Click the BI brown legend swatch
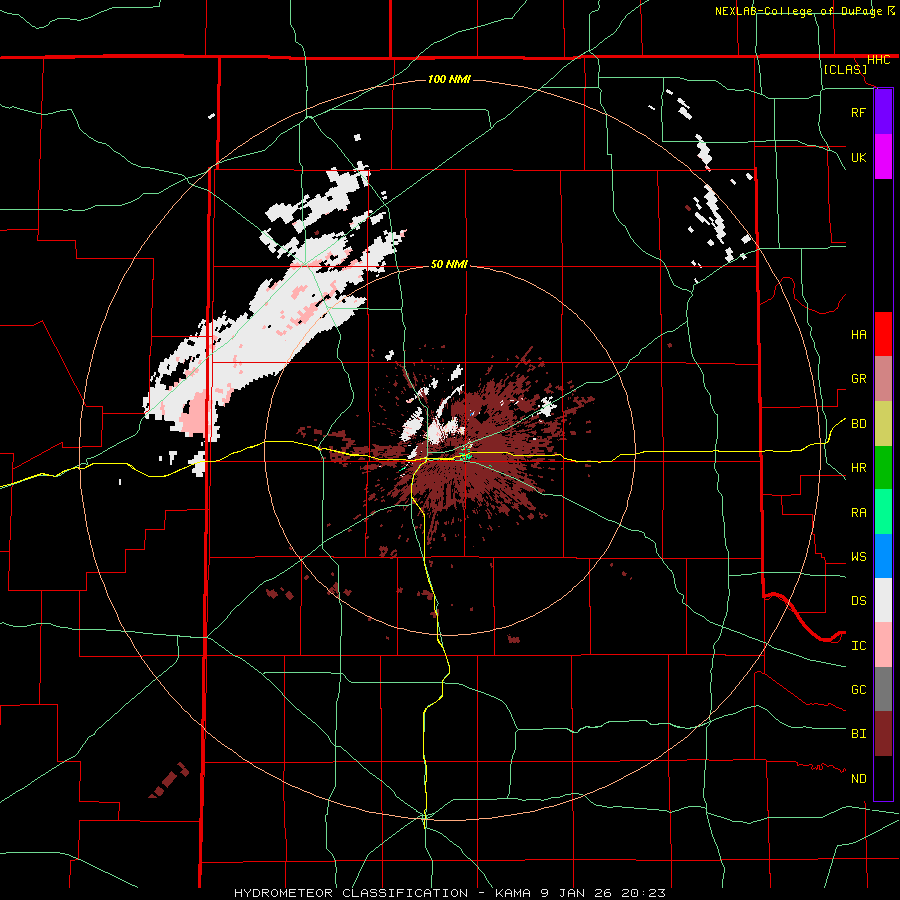The image size is (900, 900). [x=883, y=734]
